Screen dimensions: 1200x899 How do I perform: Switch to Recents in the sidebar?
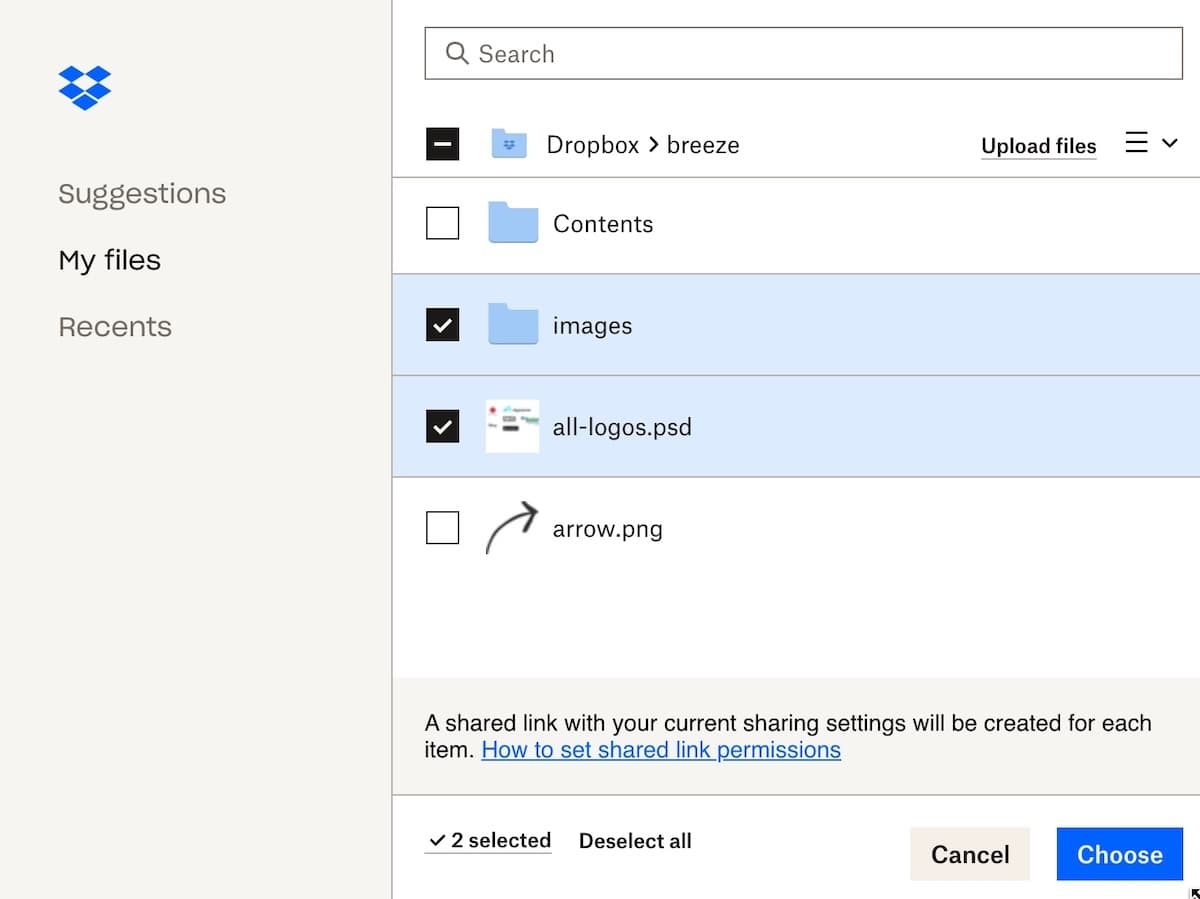click(x=114, y=326)
